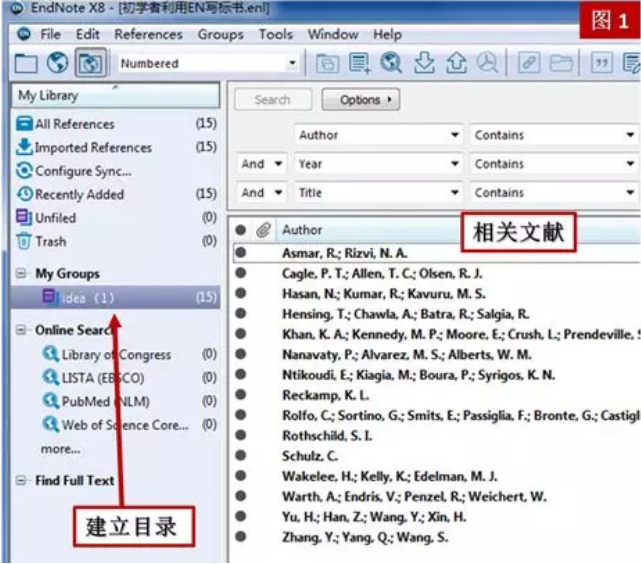The height and width of the screenshot is (564, 641).
Task: Click the Open Link toolbar icon
Action: 529,63
